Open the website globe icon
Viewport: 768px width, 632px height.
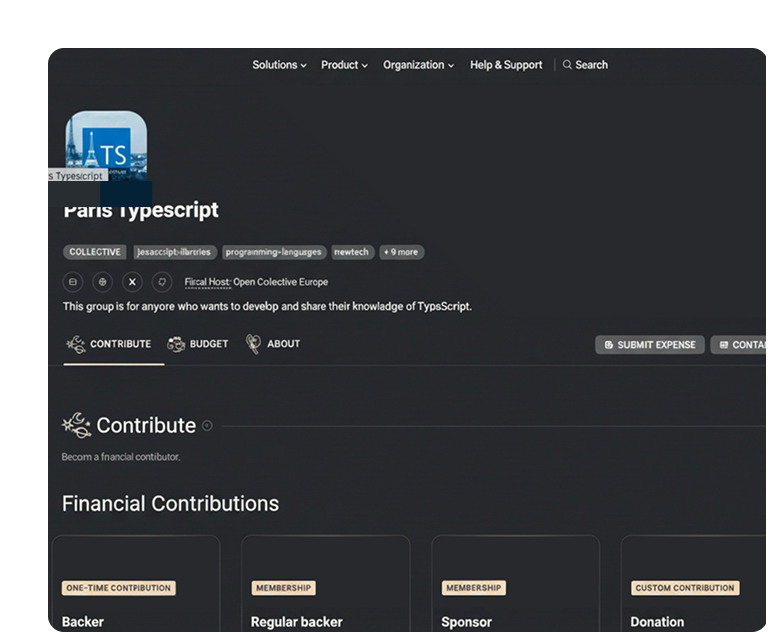(x=102, y=282)
